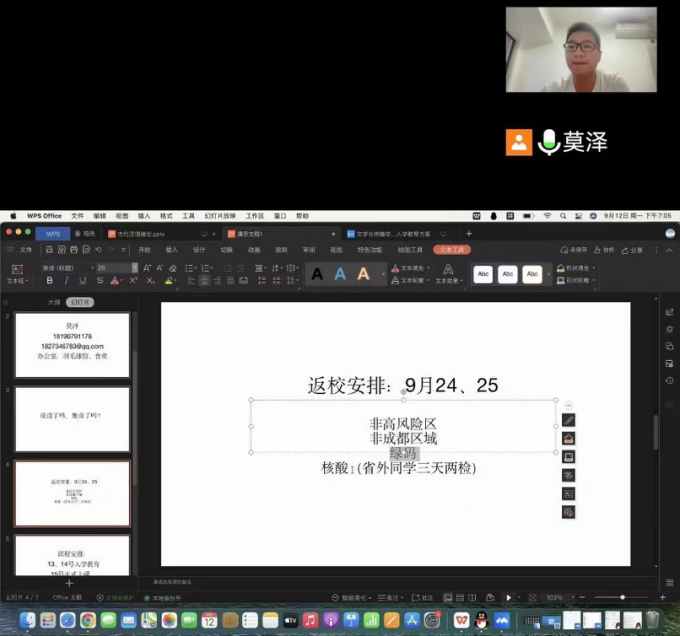Open the Tencent QQ penguin icon in dock
Viewport: 680px width, 636px height.
click(481, 621)
